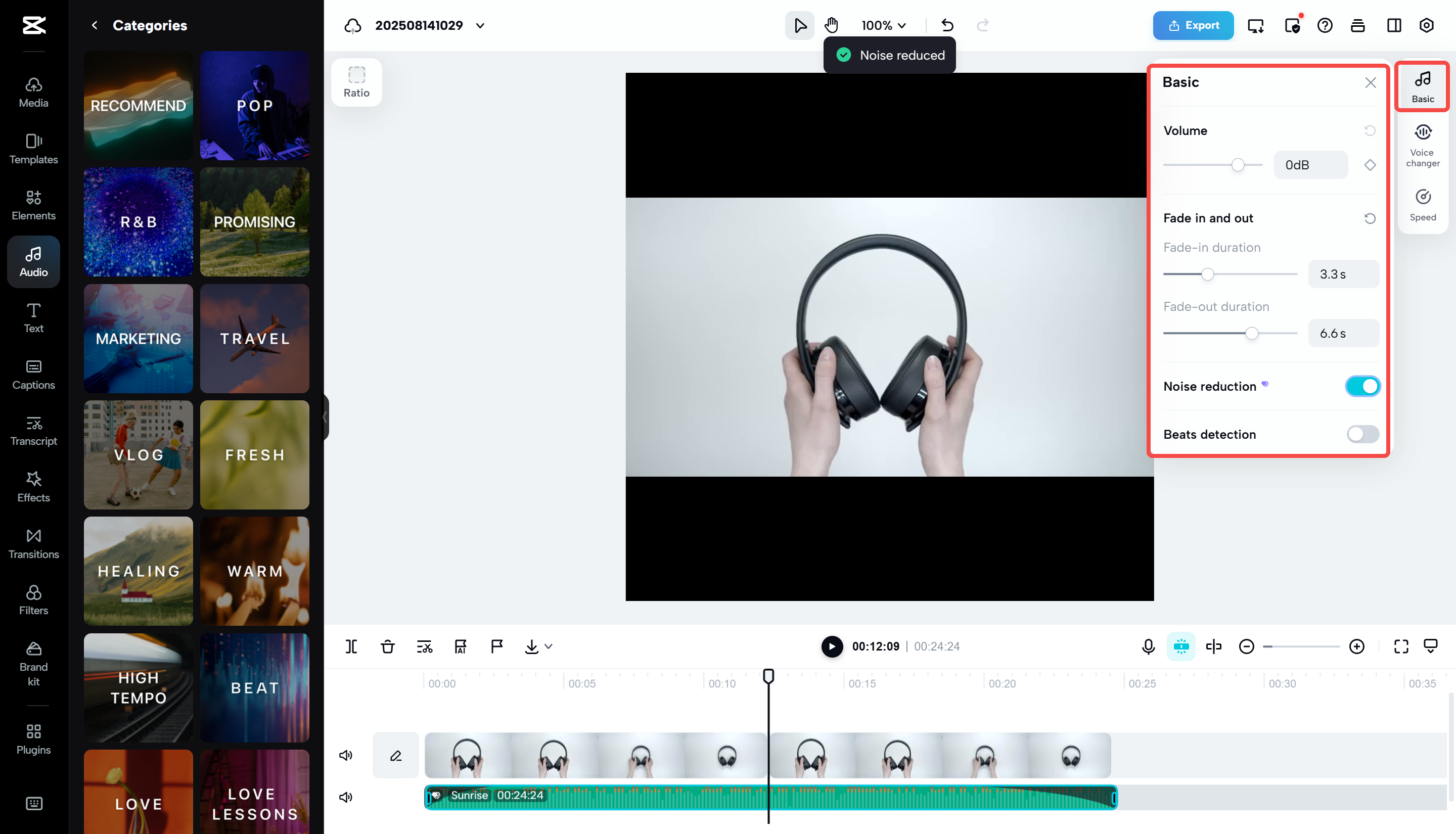The width and height of the screenshot is (1456, 834).
Task: Click the undo arrow icon
Action: click(947, 25)
